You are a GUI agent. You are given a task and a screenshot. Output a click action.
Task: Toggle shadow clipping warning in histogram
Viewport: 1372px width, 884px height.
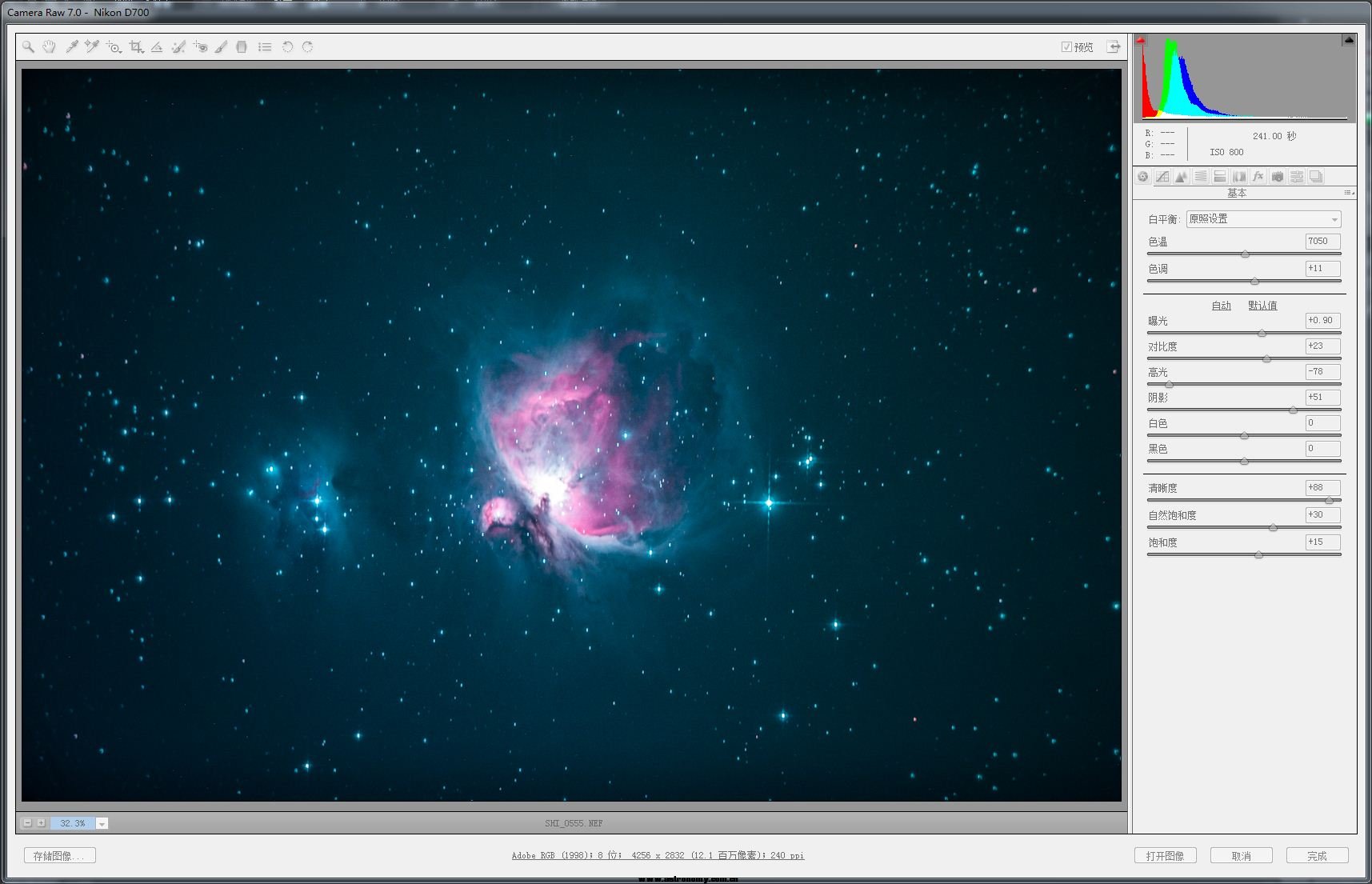(1142, 40)
